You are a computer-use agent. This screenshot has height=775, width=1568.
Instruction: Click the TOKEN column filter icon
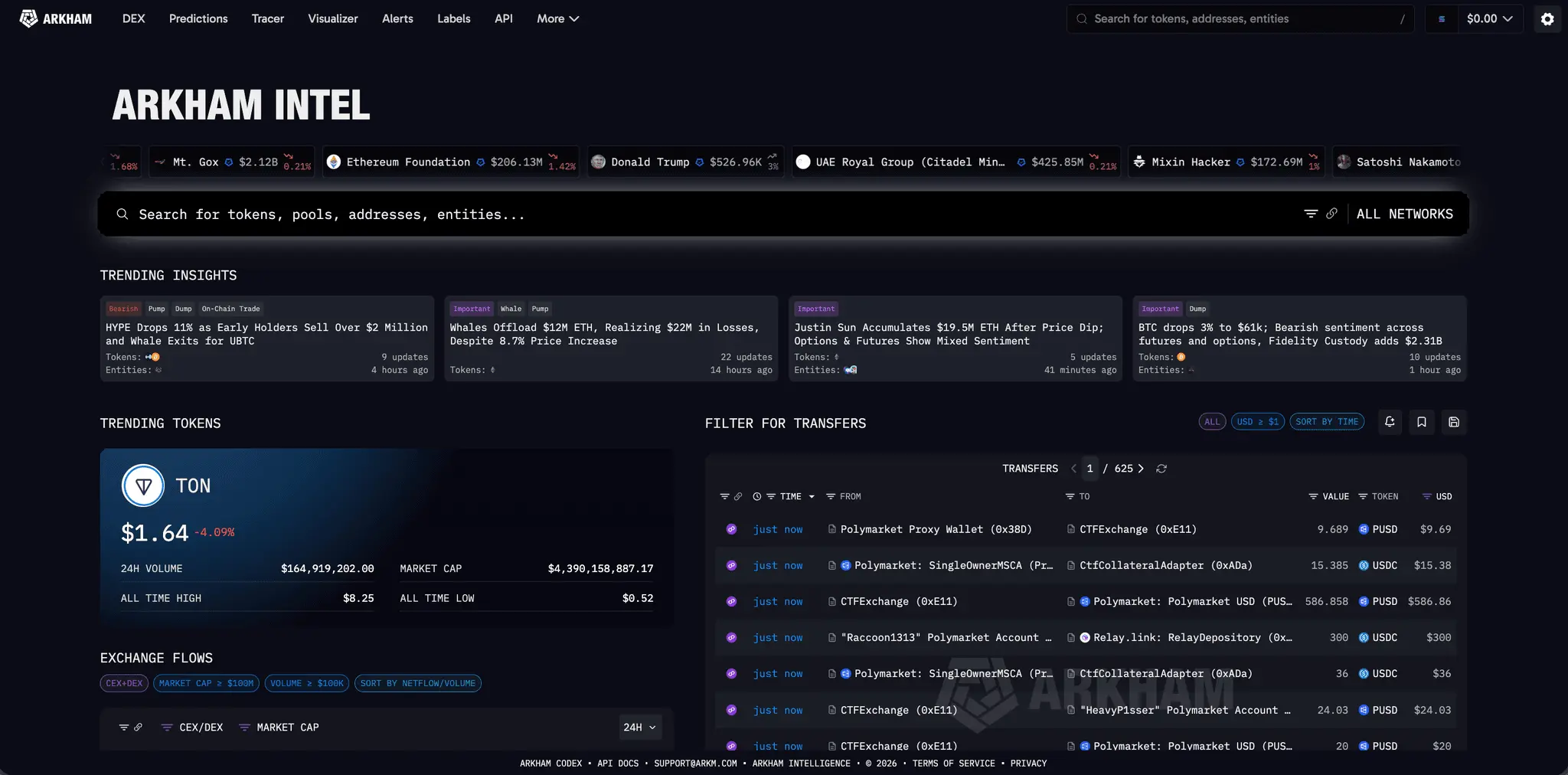(1363, 497)
